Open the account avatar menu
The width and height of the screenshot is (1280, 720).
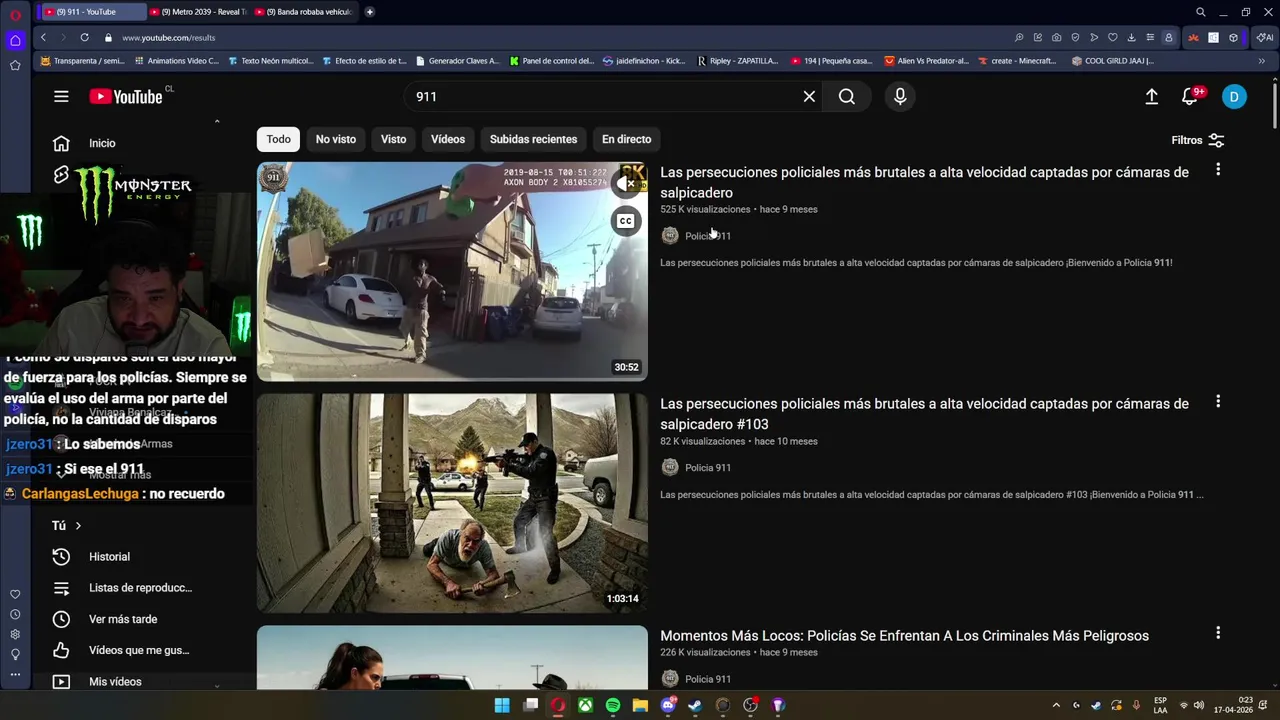1234,96
